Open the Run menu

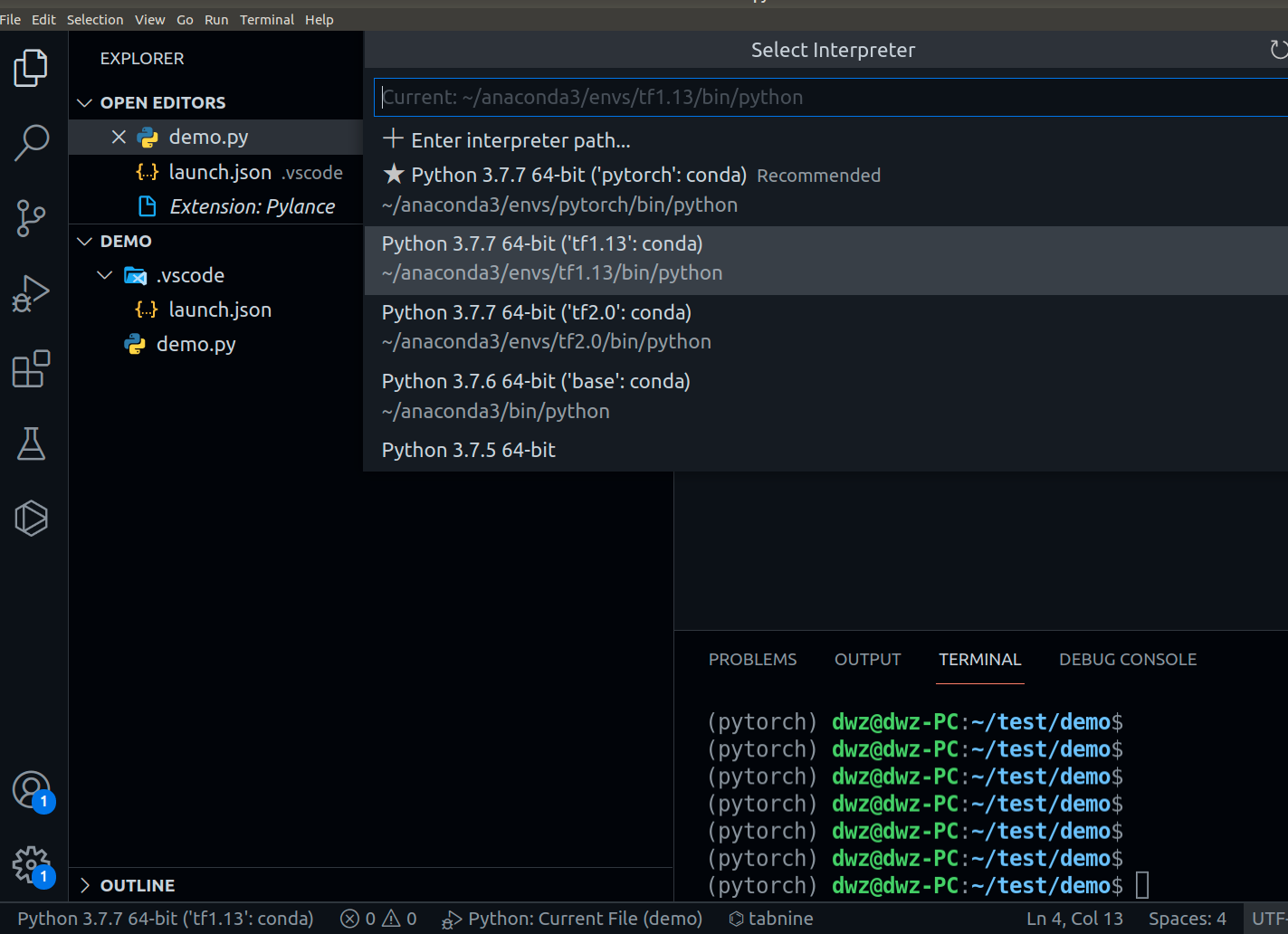pyautogui.click(x=216, y=19)
